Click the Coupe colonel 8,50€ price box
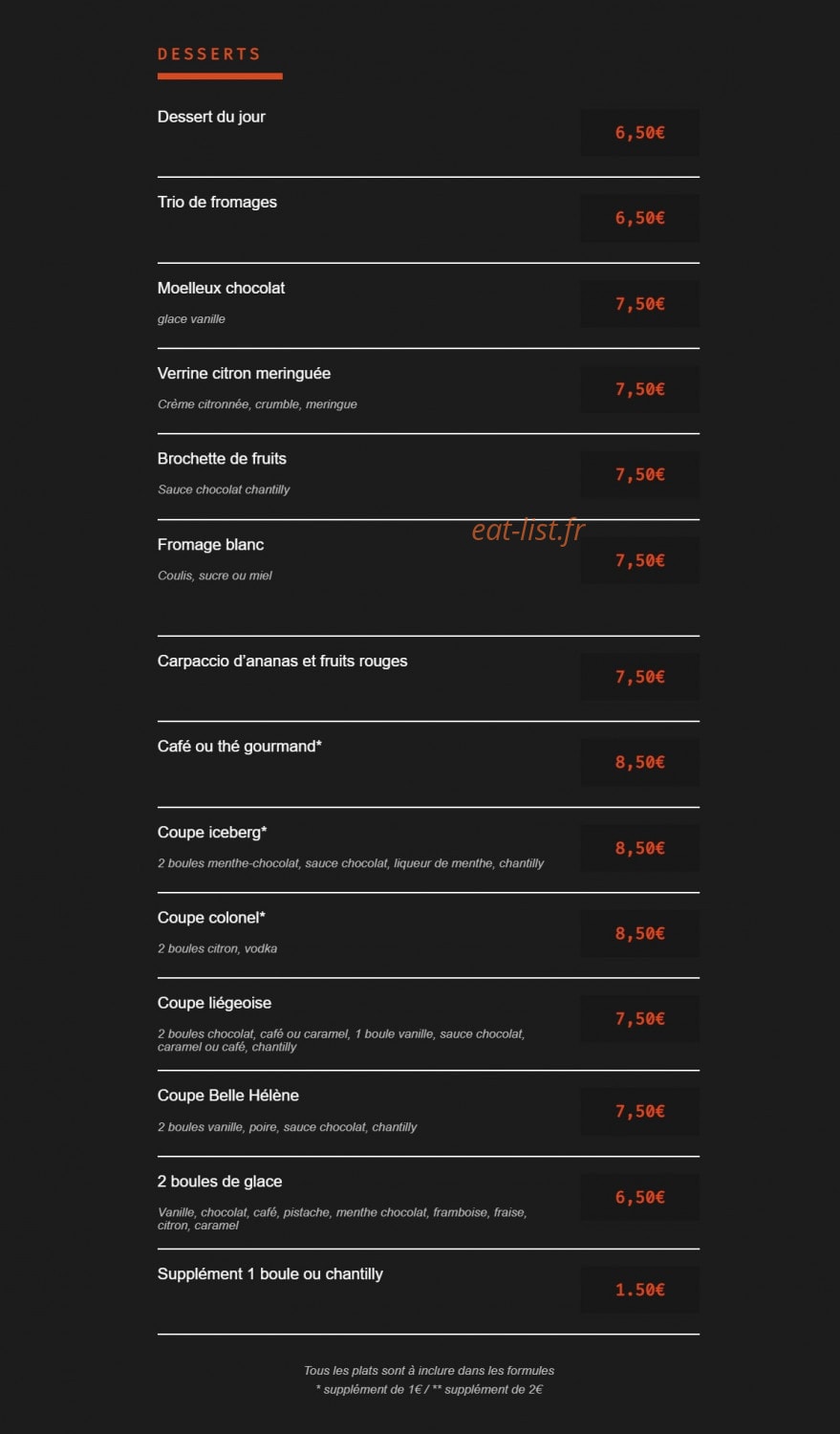840x1434 pixels. [x=639, y=933]
